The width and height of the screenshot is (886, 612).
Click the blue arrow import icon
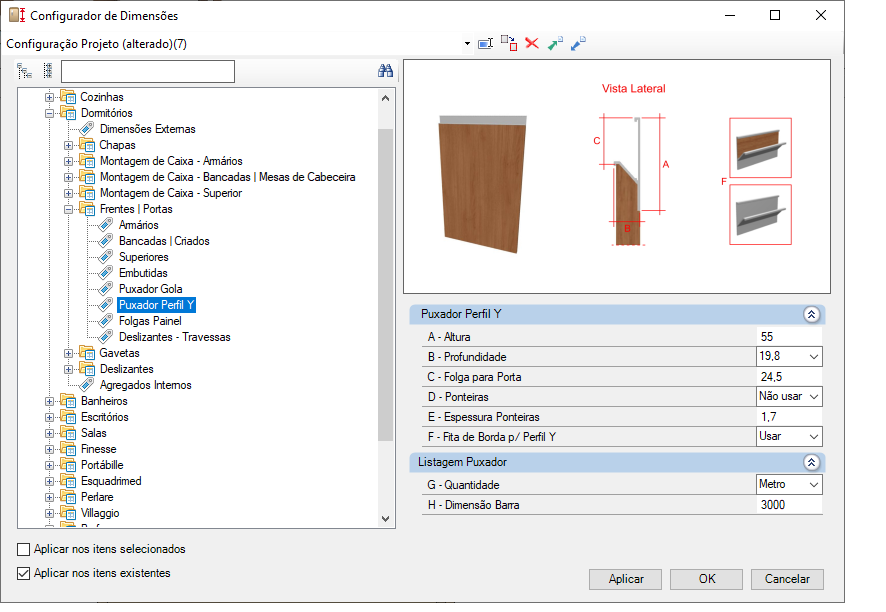pos(579,44)
